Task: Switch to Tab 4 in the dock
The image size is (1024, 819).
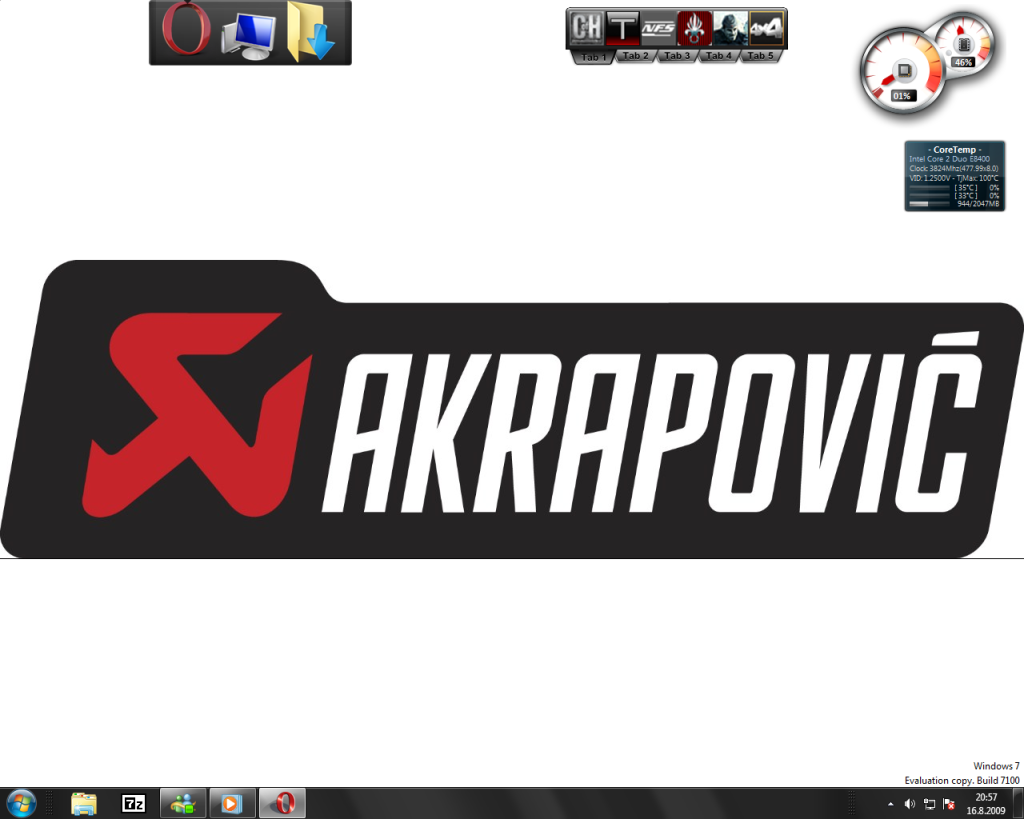Action: tap(718, 56)
